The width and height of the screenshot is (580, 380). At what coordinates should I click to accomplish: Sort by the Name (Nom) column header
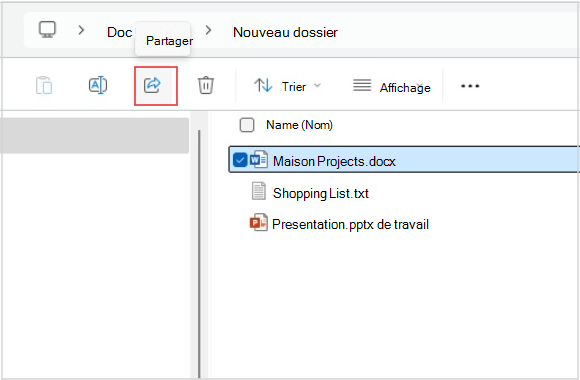(299, 125)
